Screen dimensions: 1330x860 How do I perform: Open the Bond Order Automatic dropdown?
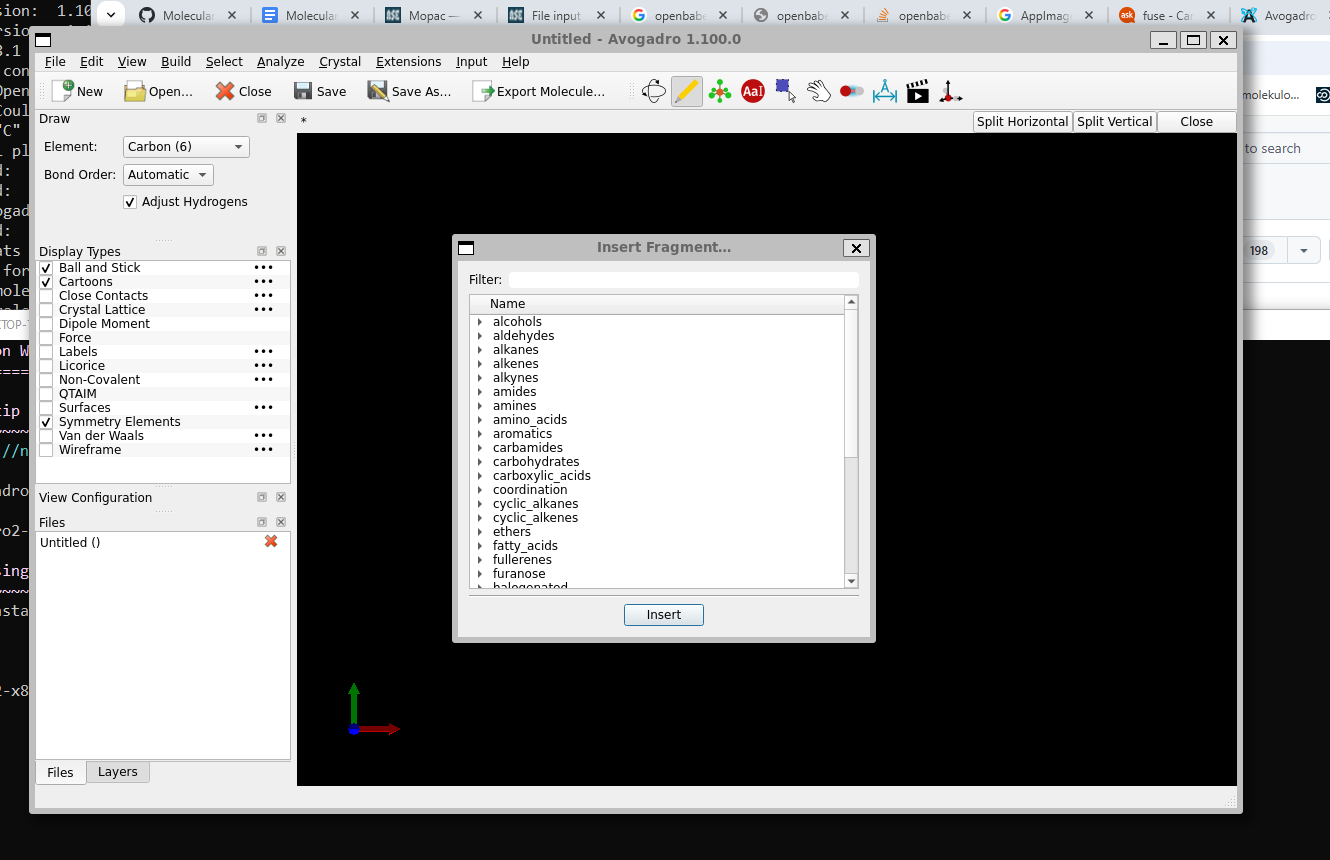(168, 175)
